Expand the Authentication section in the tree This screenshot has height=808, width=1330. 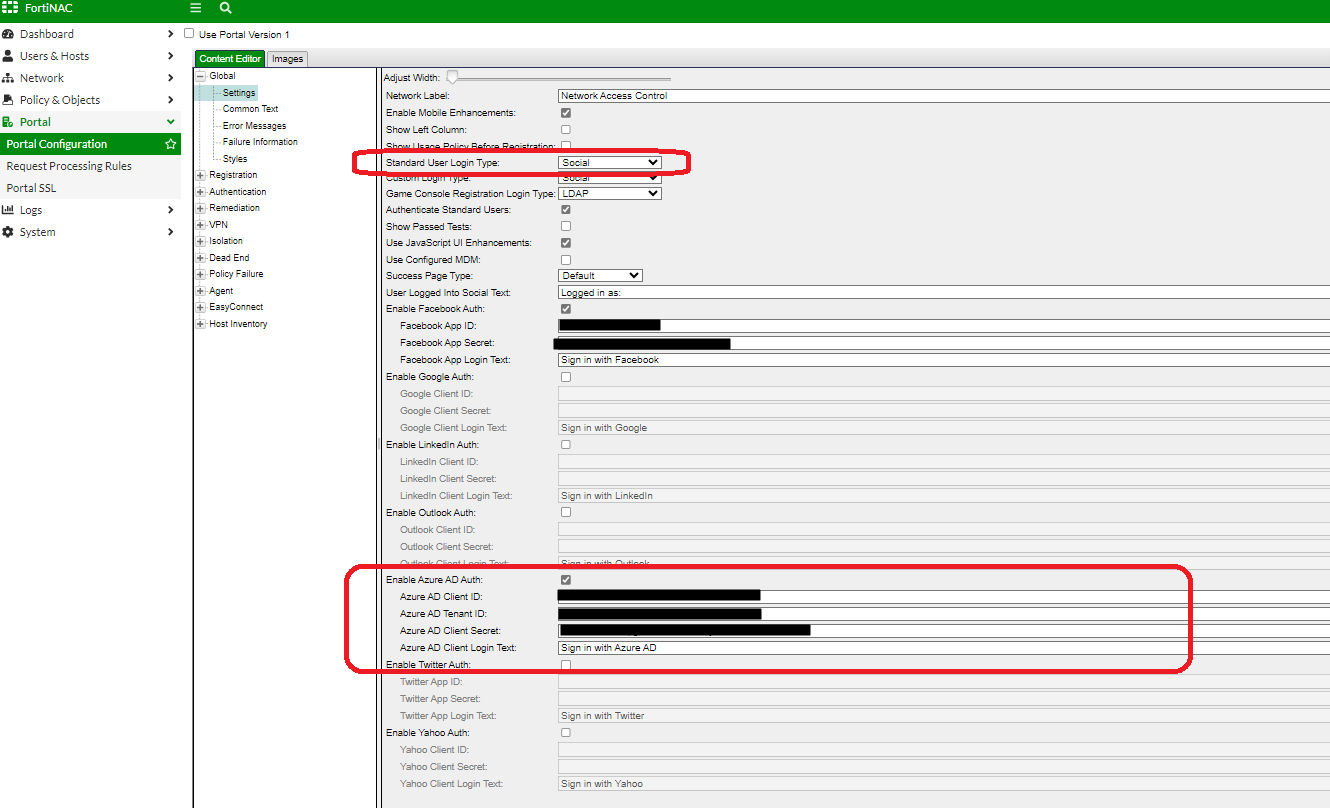(x=199, y=191)
